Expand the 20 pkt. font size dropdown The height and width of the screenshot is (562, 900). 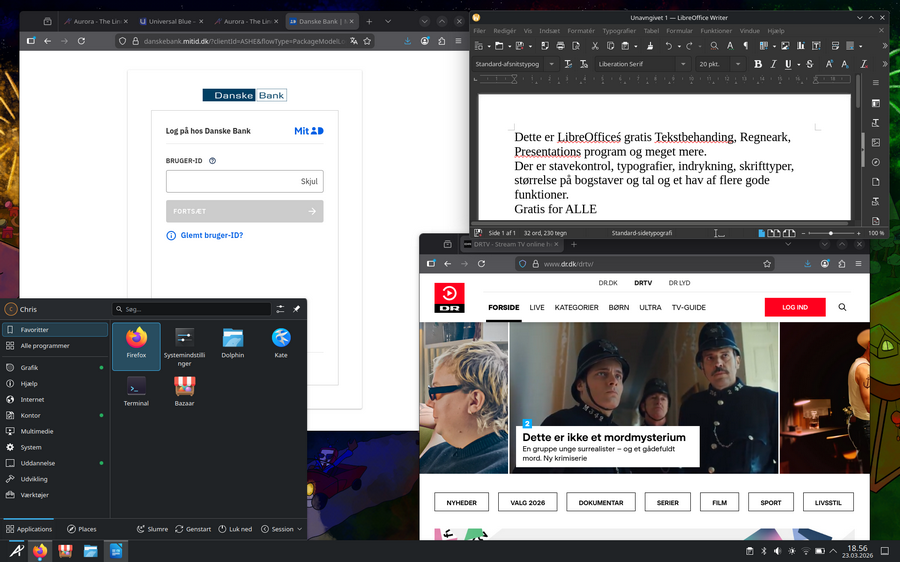click(x=739, y=64)
